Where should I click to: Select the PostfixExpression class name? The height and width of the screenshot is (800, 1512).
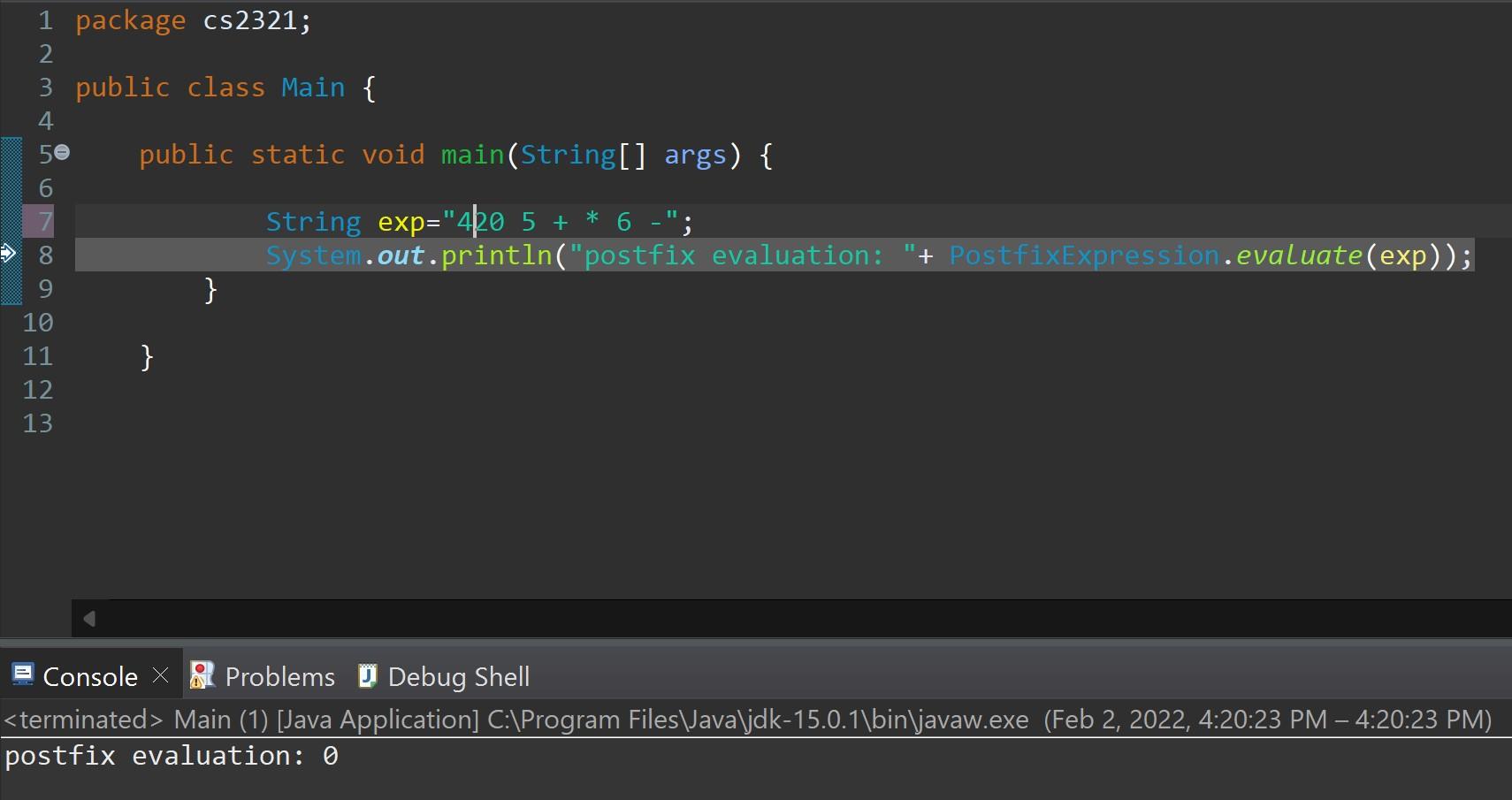[1083, 255]
